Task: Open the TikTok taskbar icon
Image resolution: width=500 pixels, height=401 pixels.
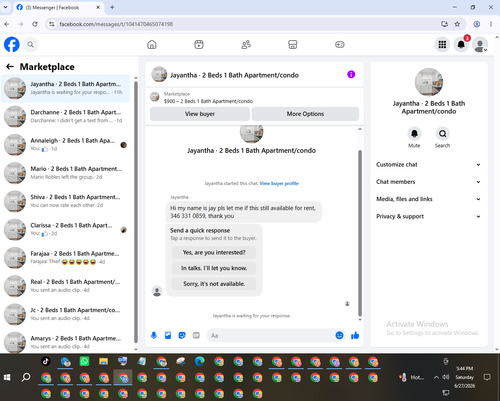Action: [x=46, y=361]
